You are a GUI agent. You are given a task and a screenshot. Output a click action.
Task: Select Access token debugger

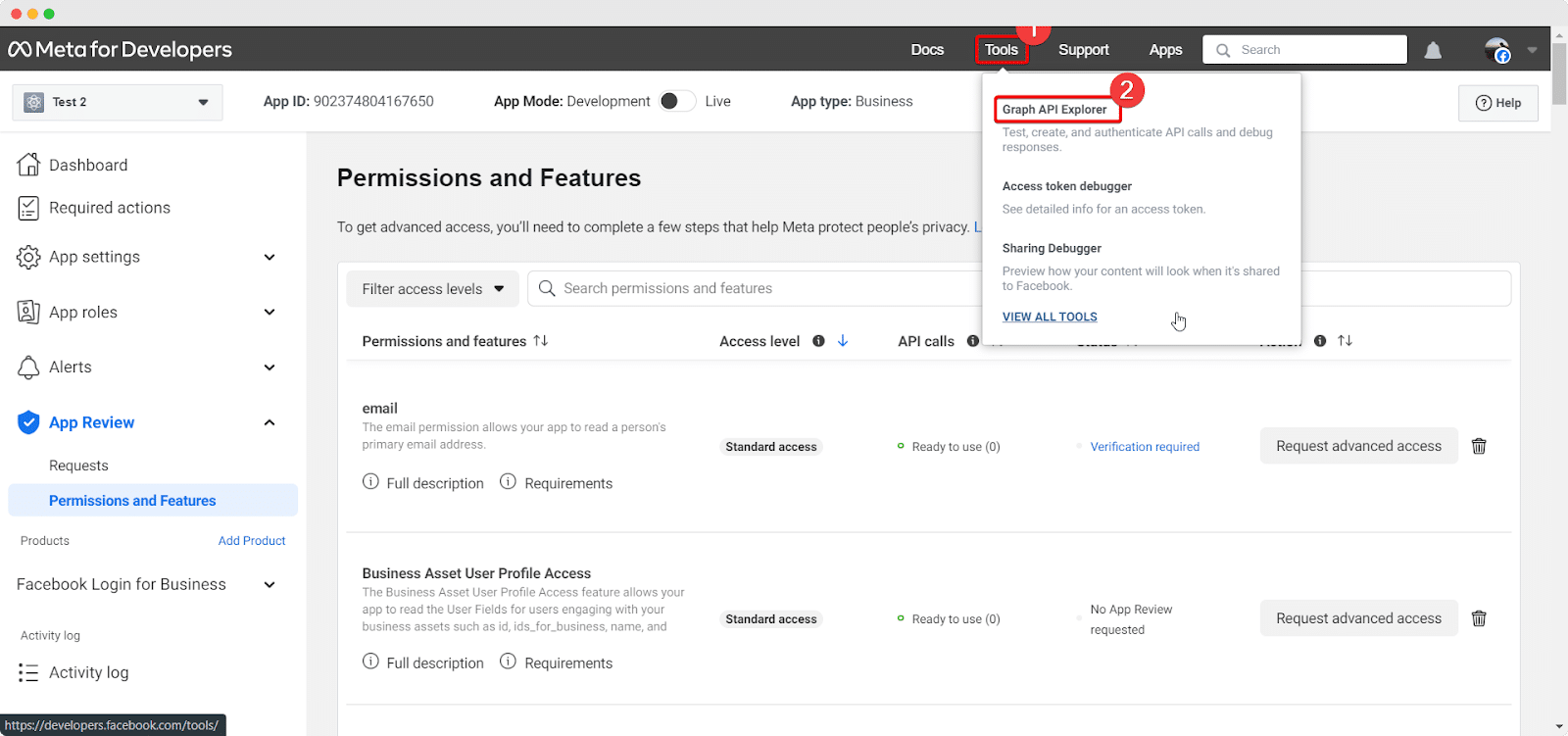[x=1067, y=186]
